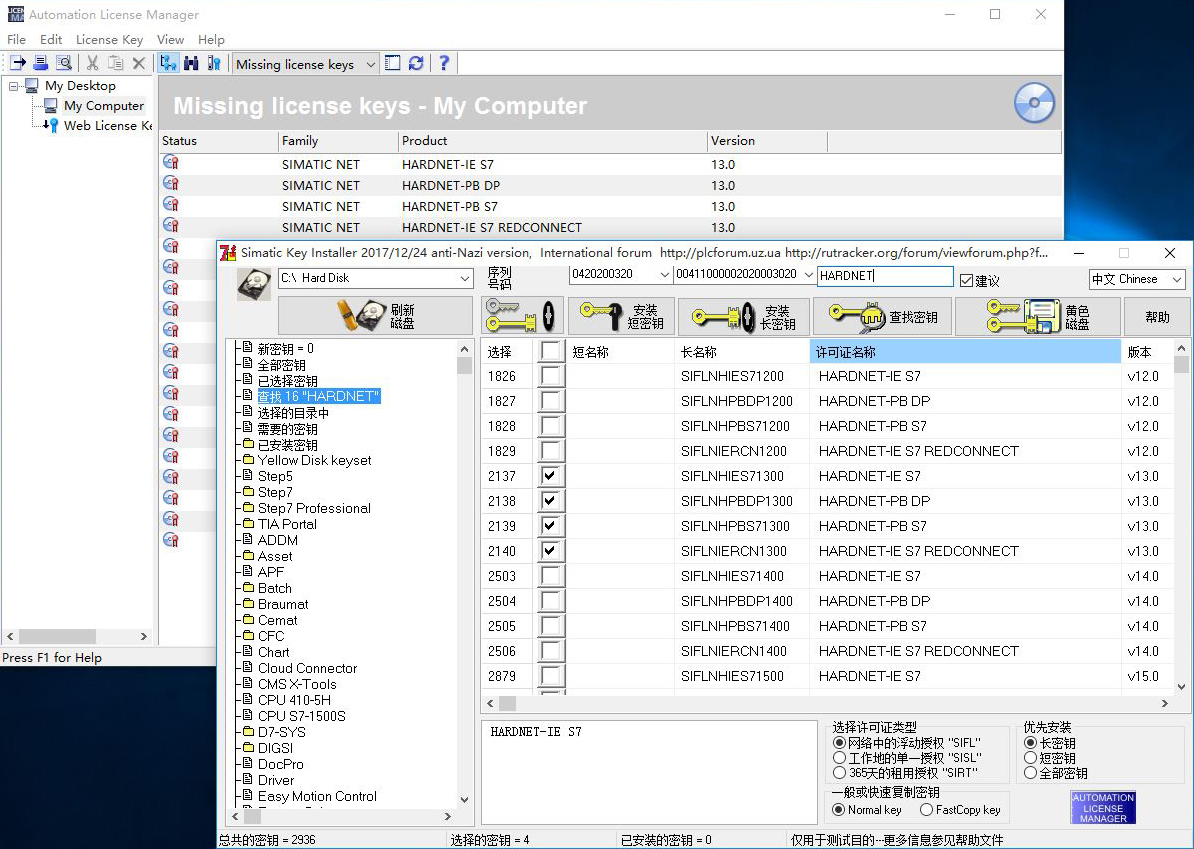Select the 全部密钥 tree item
The image size is (1194, 849).
pyautogui.click(x=281, y=365)
